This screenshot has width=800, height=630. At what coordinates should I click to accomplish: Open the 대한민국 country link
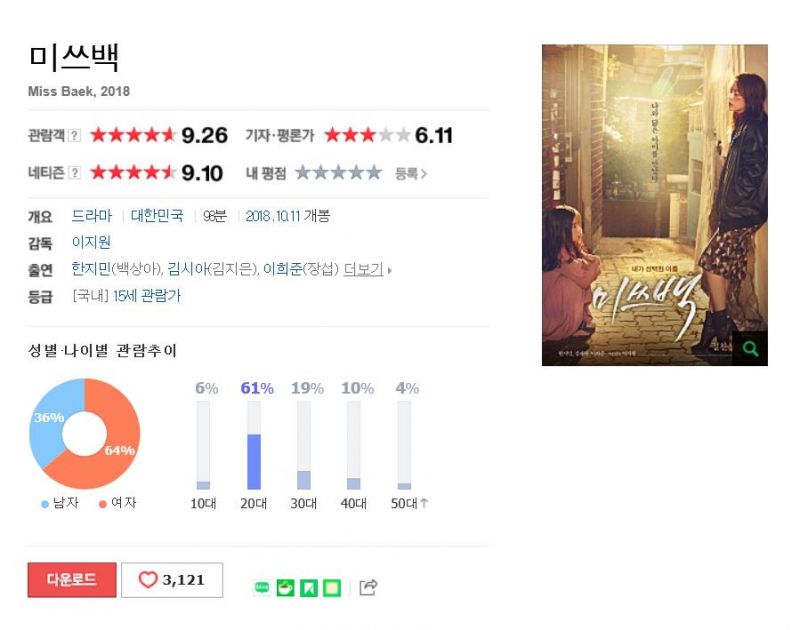pos(157,216)
